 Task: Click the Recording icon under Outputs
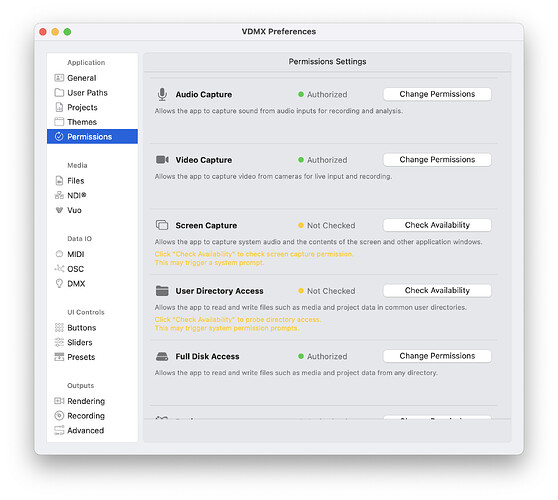coord(59,416)
